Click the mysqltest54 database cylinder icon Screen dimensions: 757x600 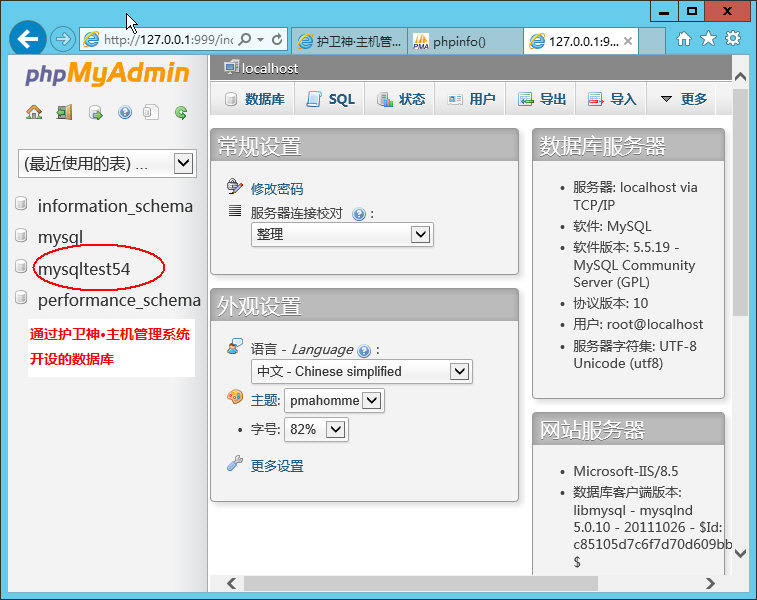21,266
